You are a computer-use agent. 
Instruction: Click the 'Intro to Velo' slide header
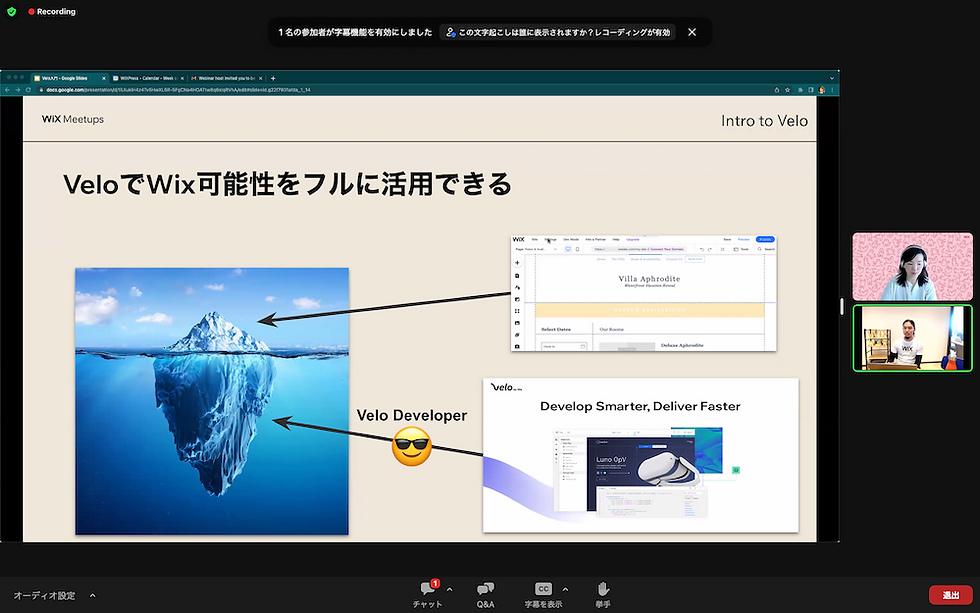[x=764, y=121]
